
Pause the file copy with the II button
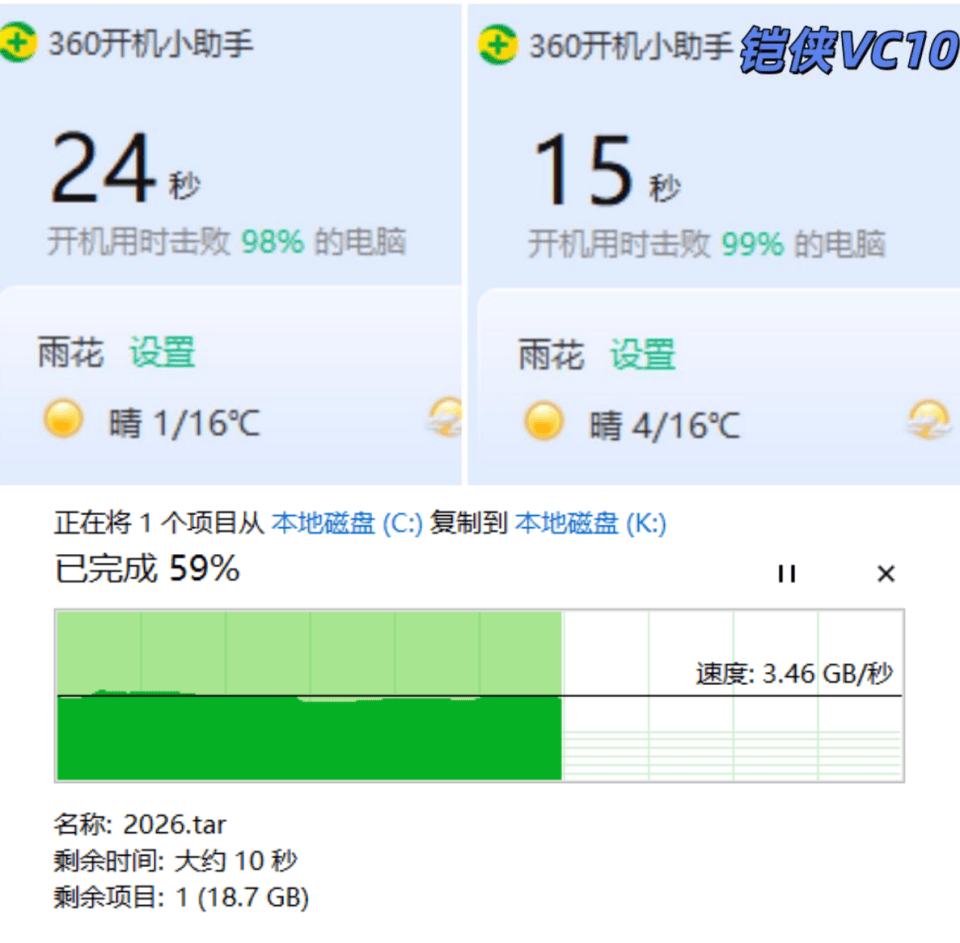pyautogui.click(x=787, y=574)
